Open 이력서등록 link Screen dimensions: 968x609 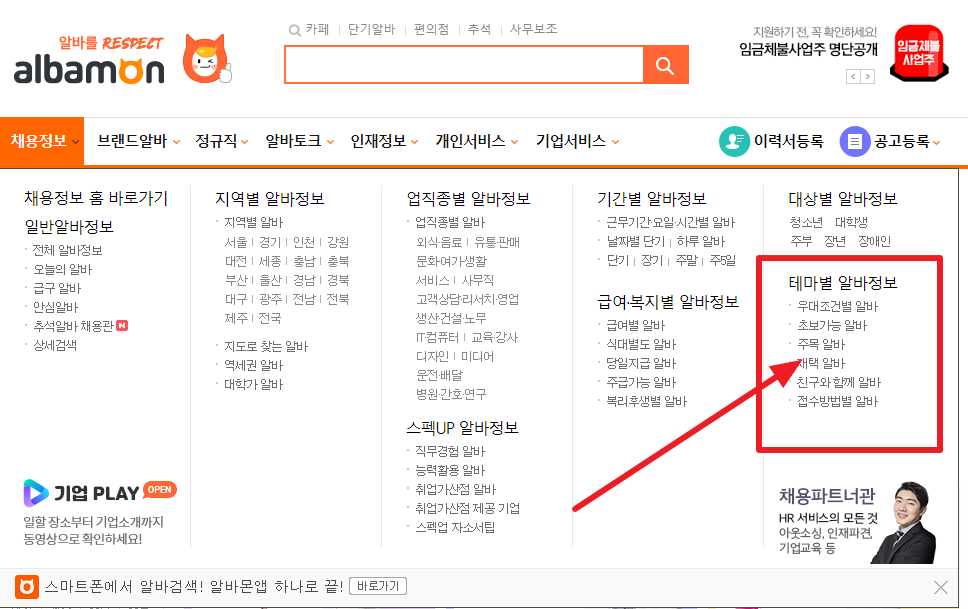788,141
